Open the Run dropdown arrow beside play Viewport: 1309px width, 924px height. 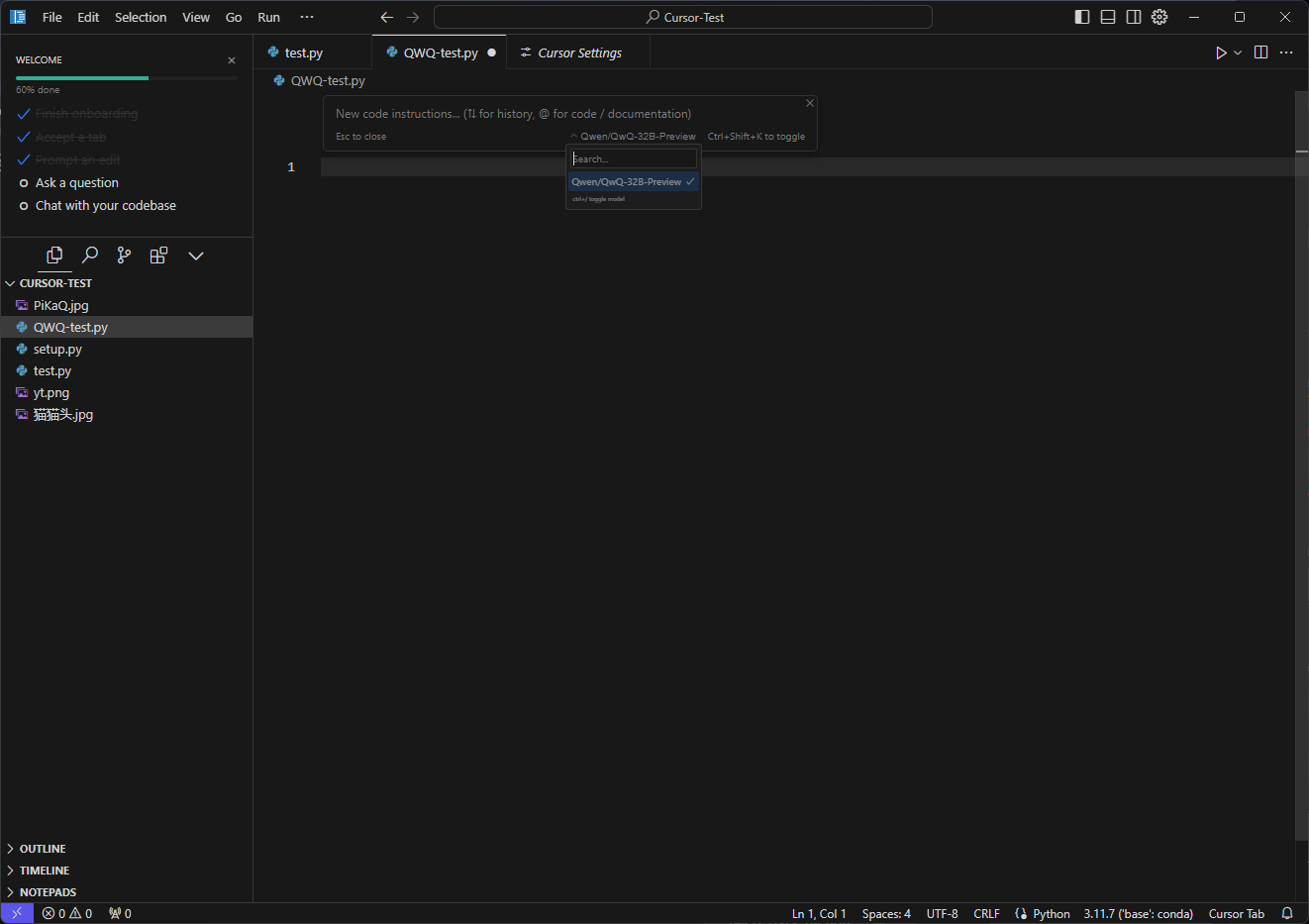1238,52
